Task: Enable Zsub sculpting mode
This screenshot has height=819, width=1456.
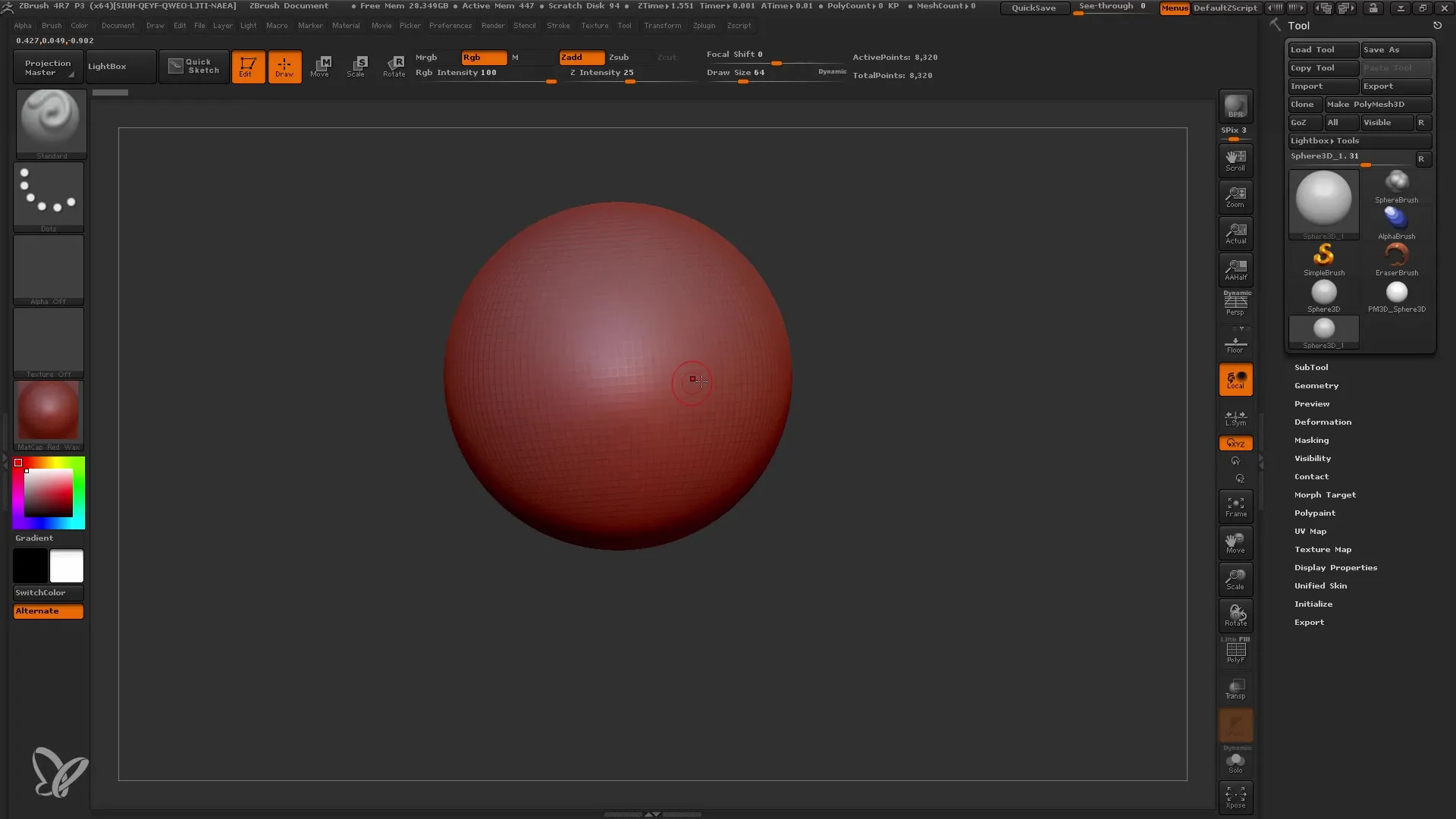Action: point(629,58)
